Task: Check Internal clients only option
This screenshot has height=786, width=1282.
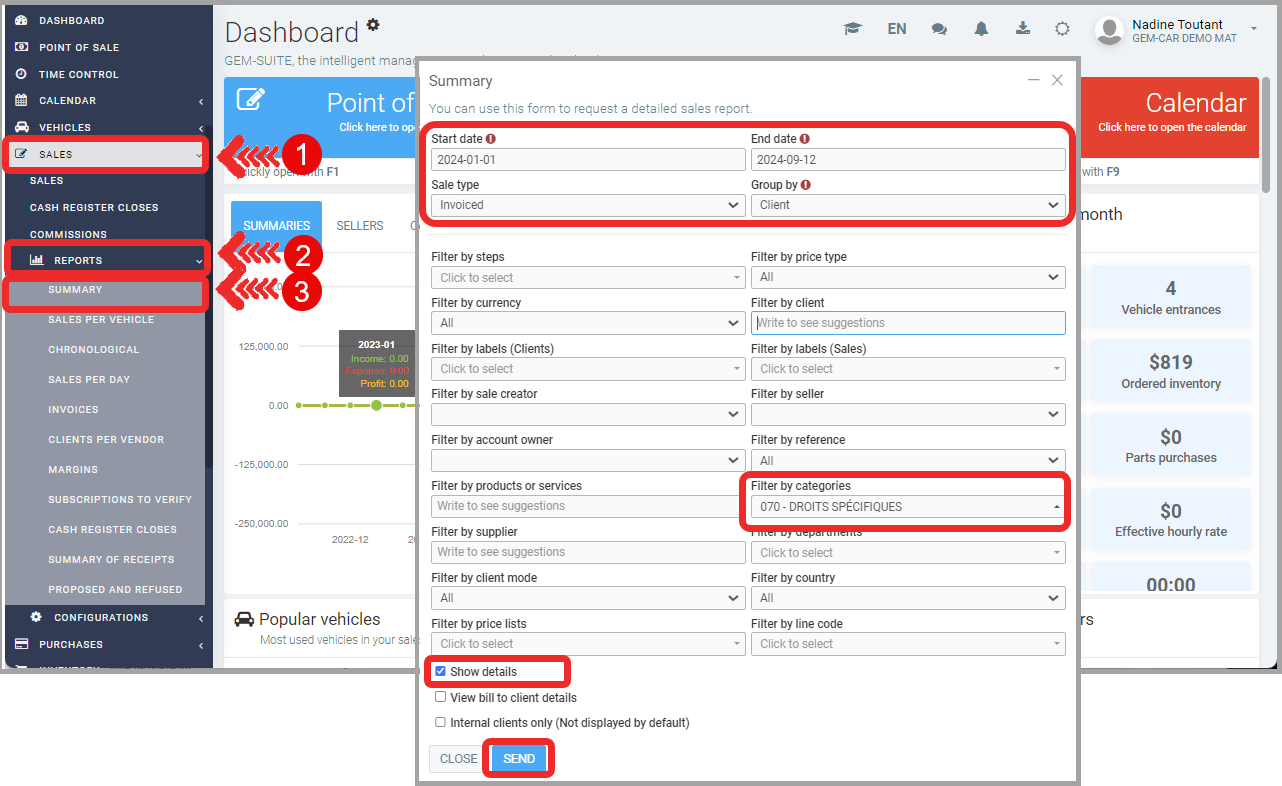Action: 440,722
